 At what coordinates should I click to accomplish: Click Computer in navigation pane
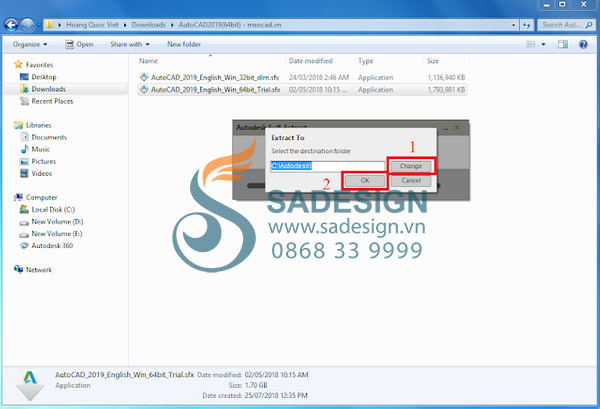point(41,197)
